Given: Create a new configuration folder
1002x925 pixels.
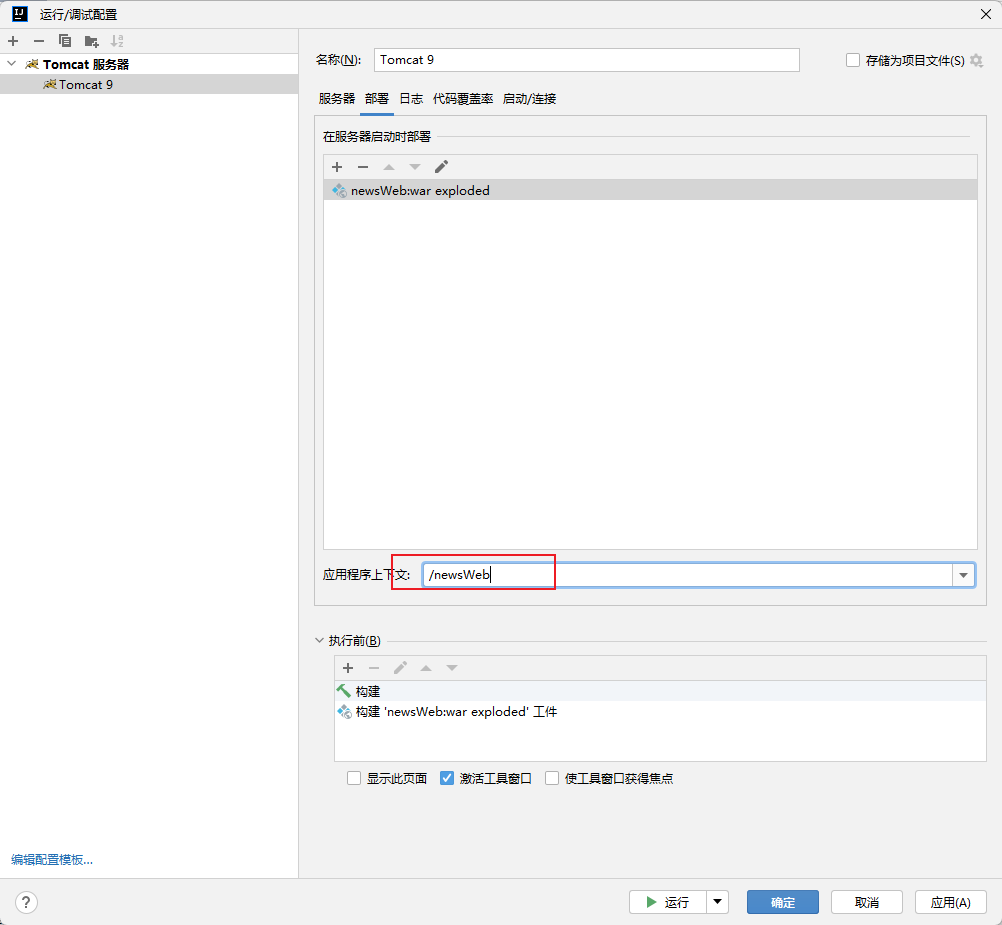Looking at the screenshot, I should point(91,42).
